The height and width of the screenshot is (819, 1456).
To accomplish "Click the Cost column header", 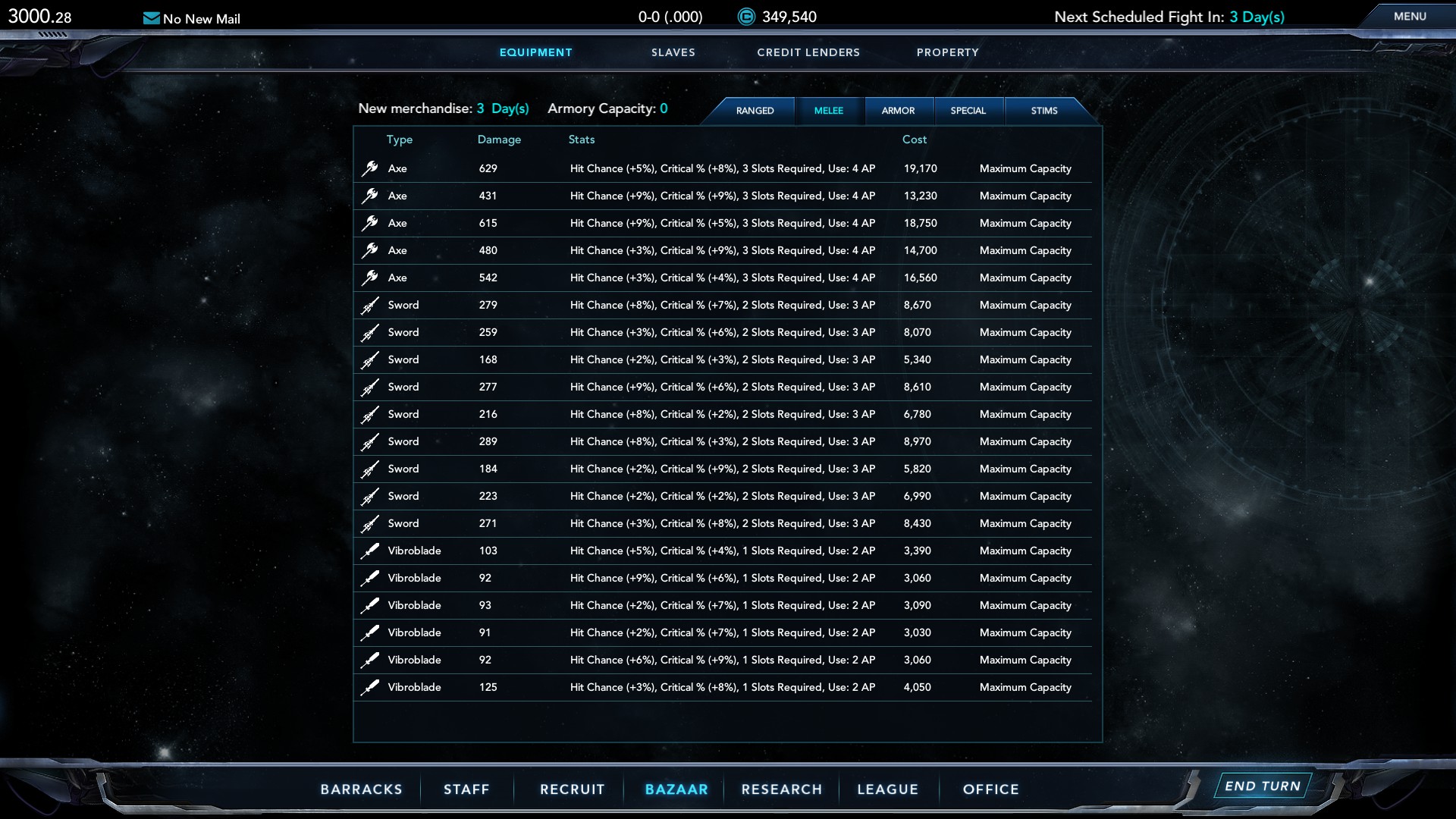I will click(915, 140).
